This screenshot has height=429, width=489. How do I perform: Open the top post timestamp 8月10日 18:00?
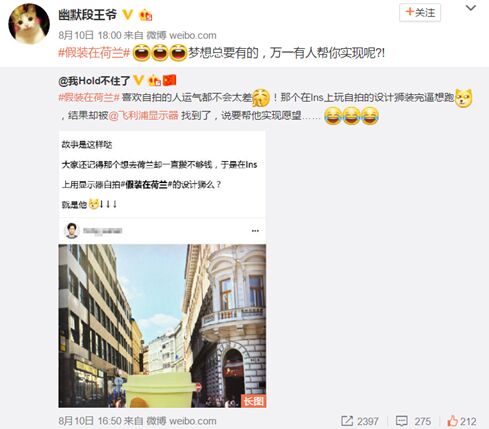tap(90, 35)
